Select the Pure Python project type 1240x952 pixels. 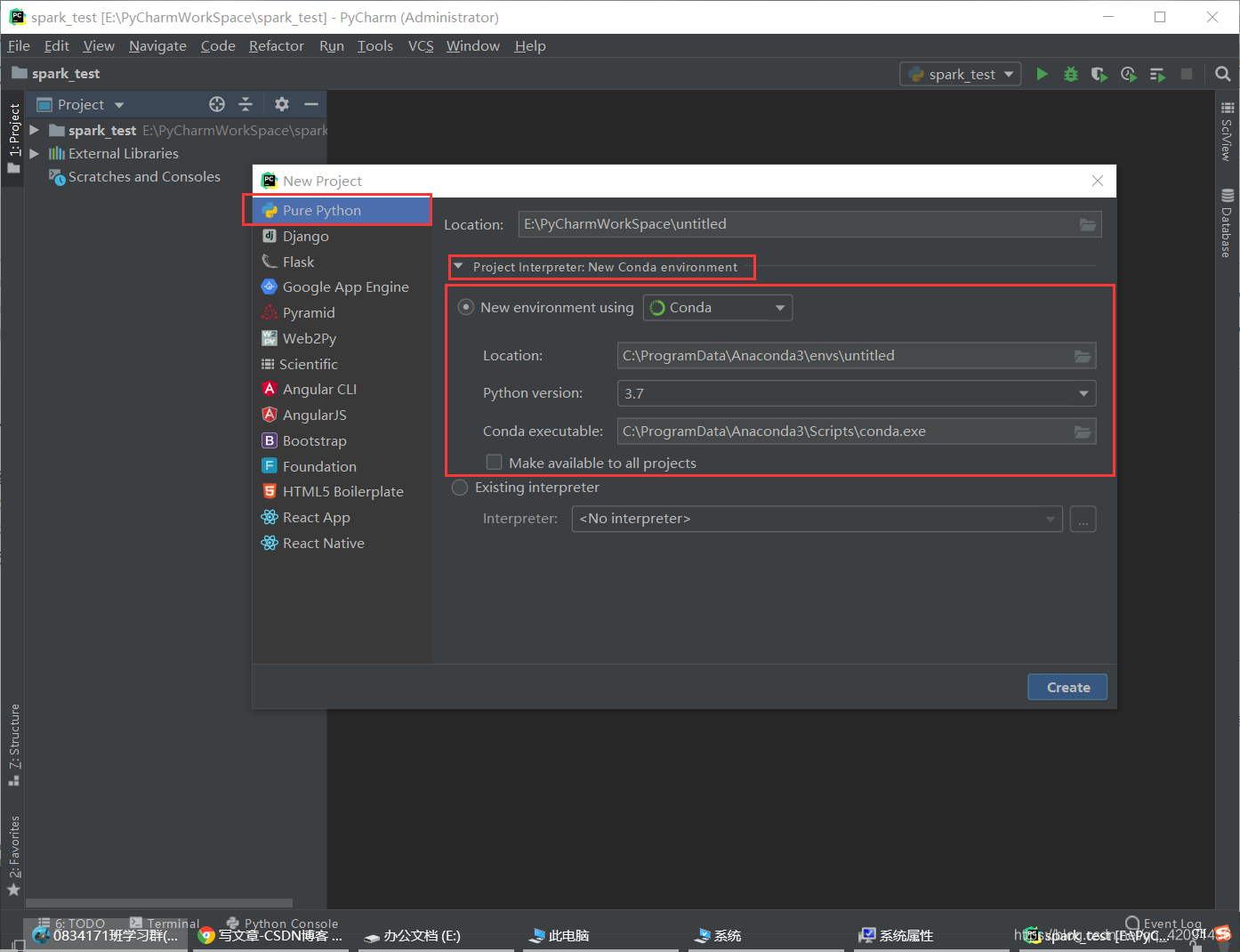(x=342, y=211)
